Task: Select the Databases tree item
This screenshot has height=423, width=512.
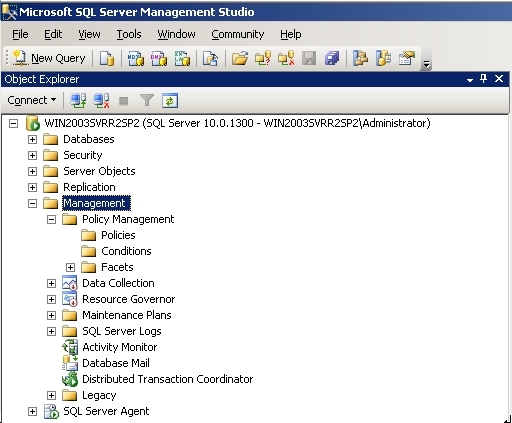Action: 89,139
